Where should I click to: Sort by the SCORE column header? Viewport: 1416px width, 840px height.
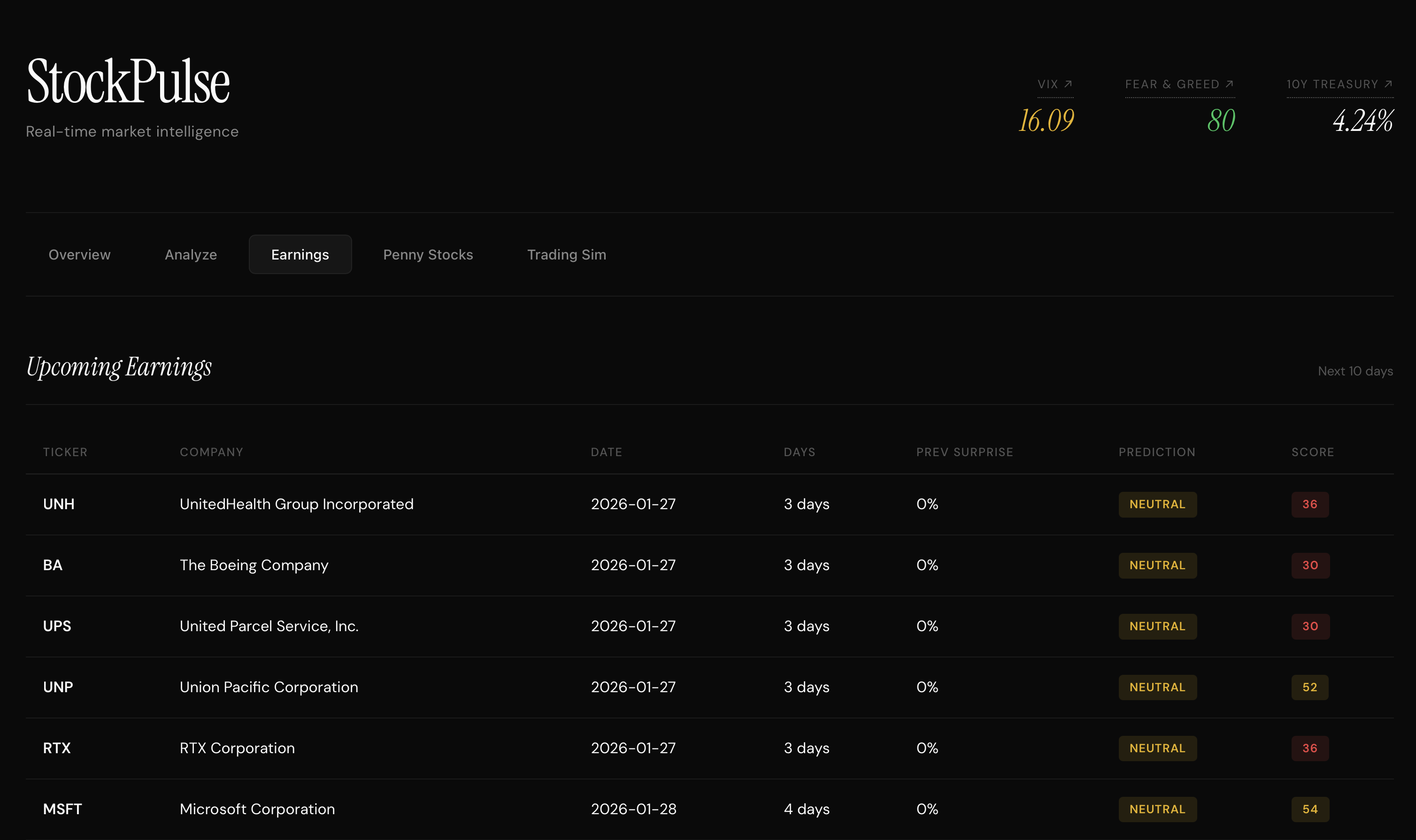point(1312,452)
